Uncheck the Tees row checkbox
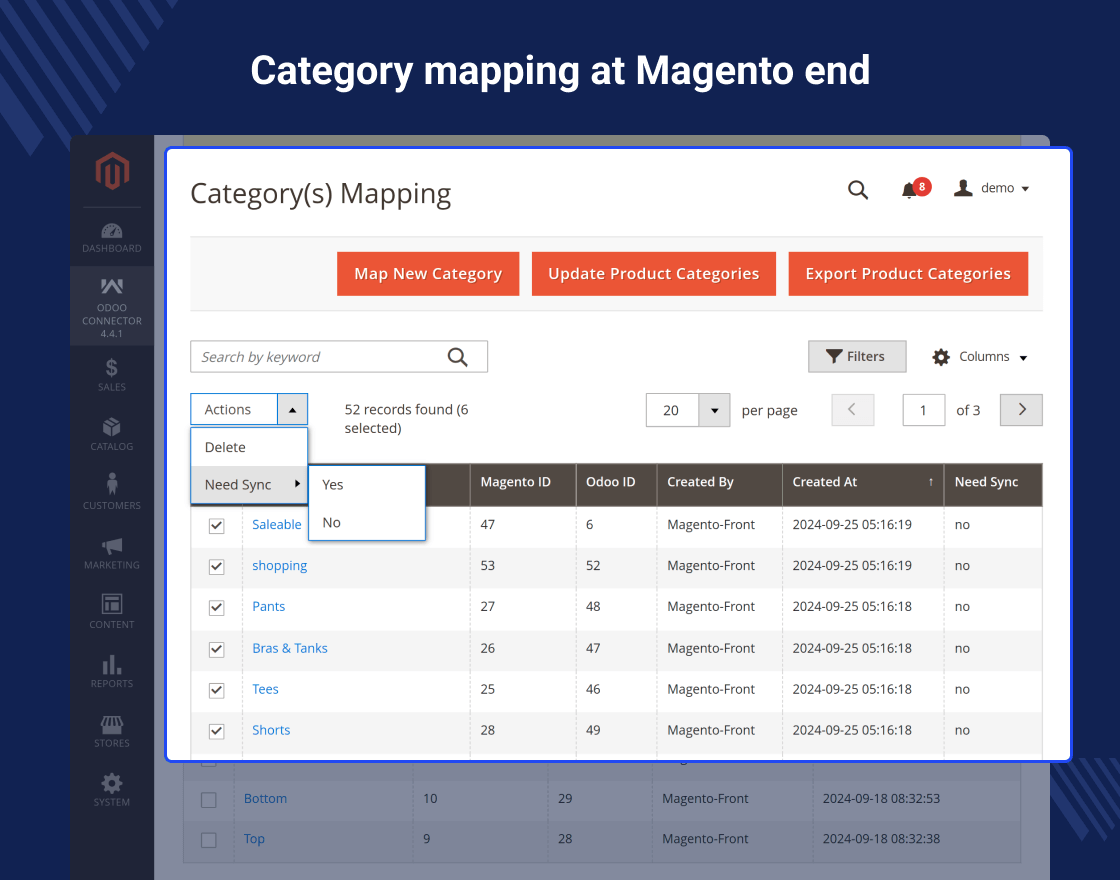 coord(216,690)
